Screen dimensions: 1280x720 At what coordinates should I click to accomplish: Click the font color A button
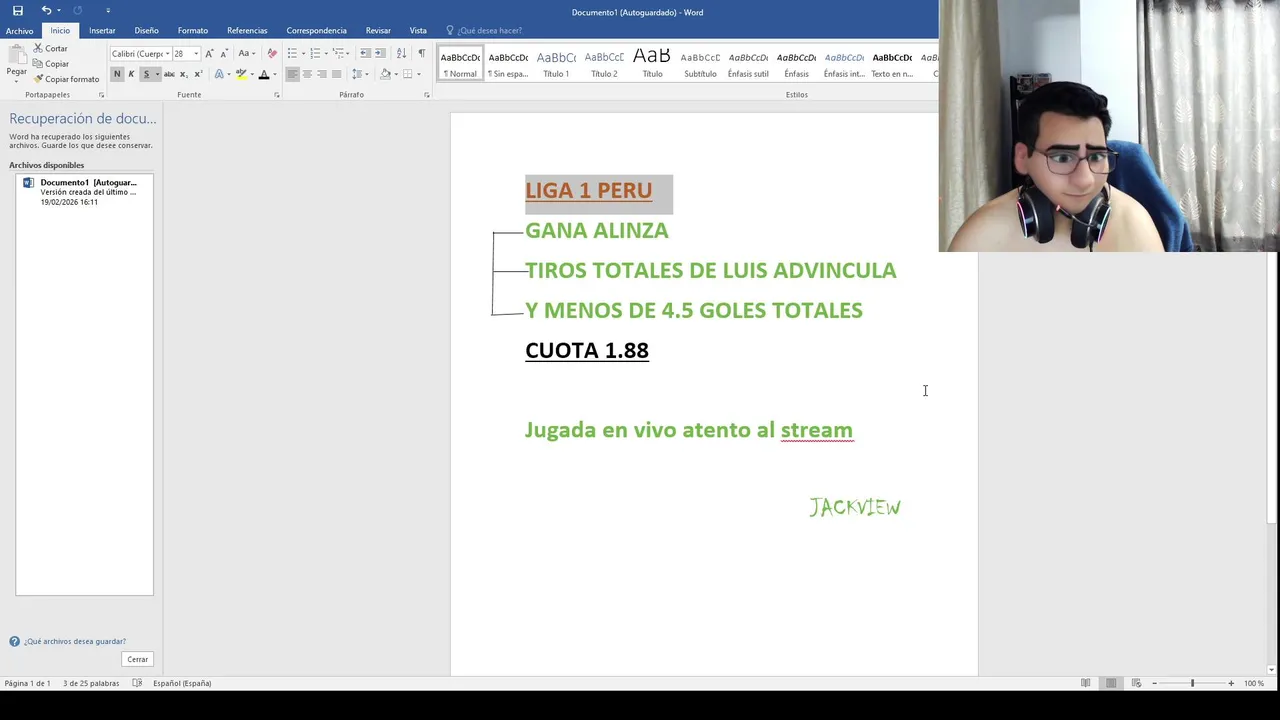click(263, 74)
